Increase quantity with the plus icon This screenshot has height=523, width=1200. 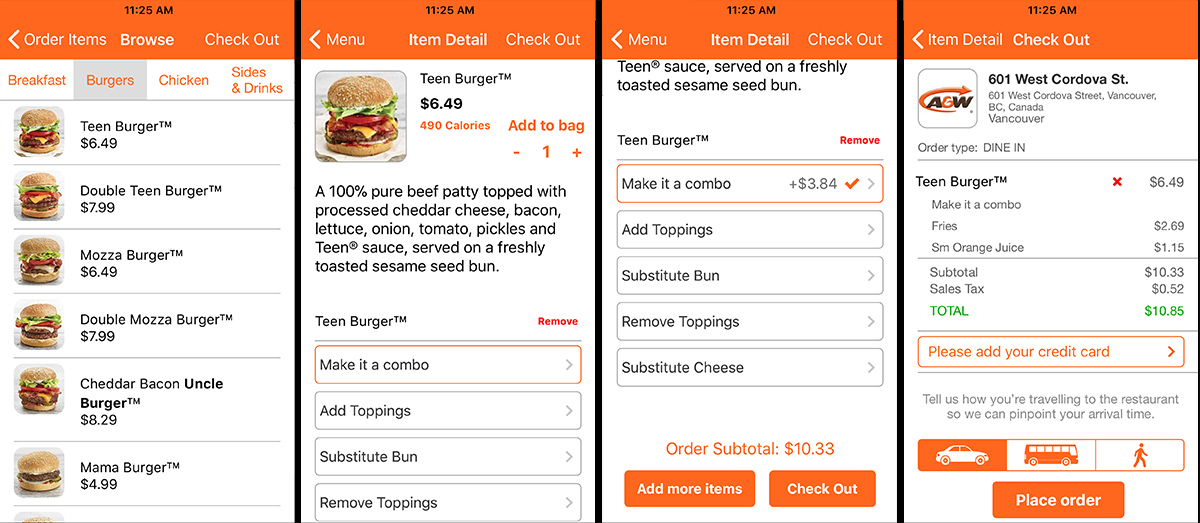[x=577, y=153]
